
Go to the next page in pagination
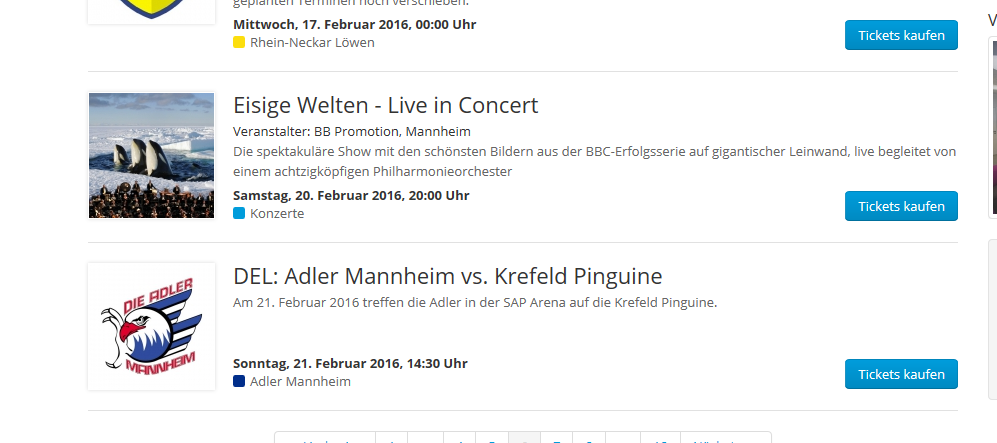pos(725,440)
